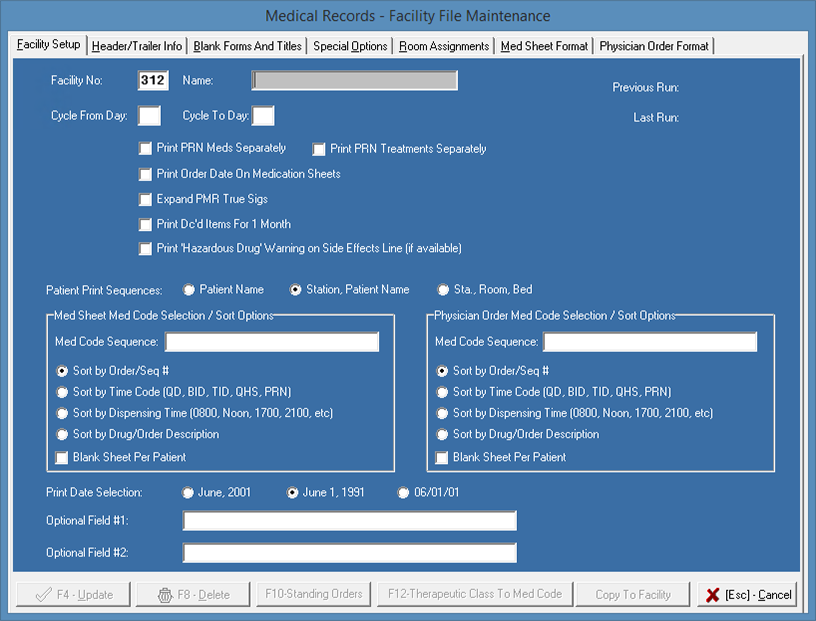Click the Optional Field #1 box
The height and width of the screenshot is (621, 816).
click(x=349, y=521)
